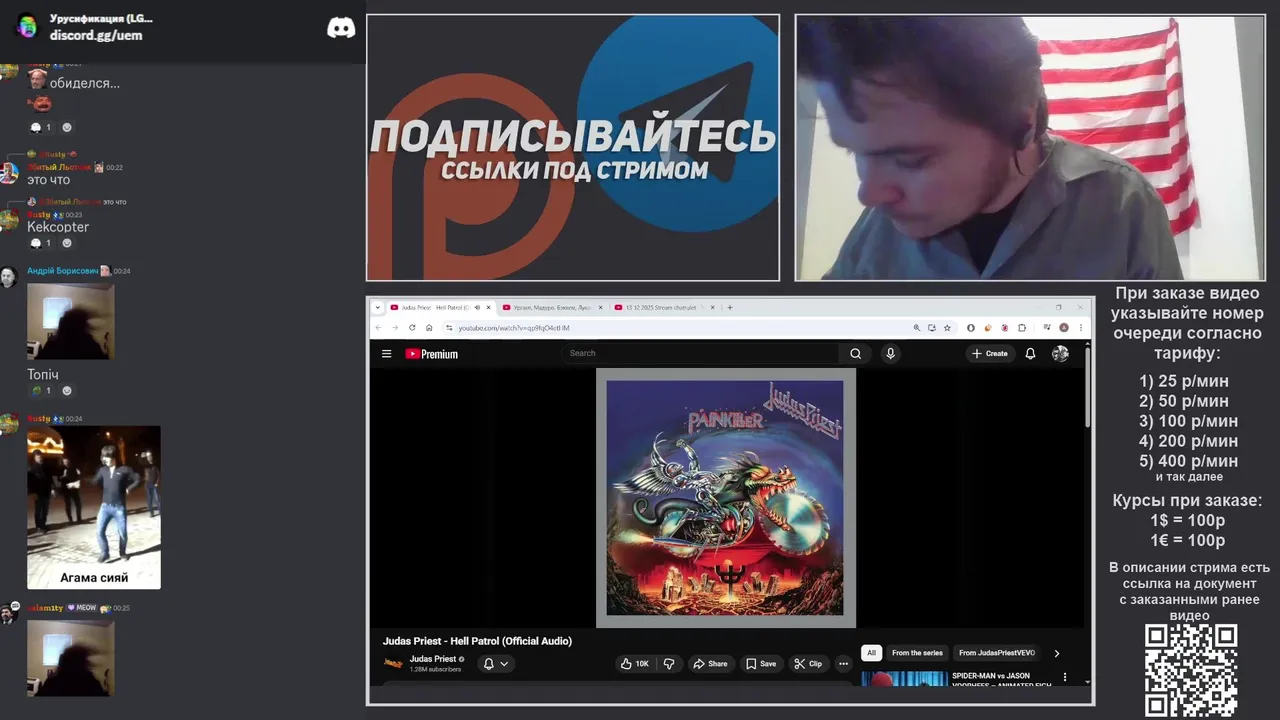Reload the YouTube page
The width and height of the screenshot is (1280, 720).
click(412, 327)
